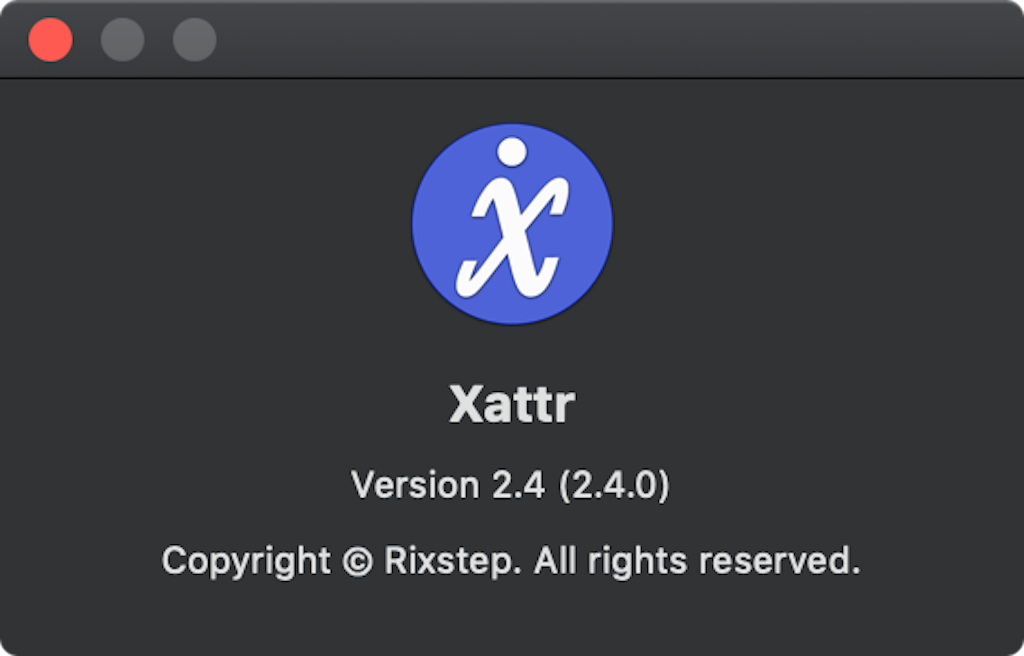Viewport: 1024px width, 656px height.
Task: Click the blue Xattr app icon
Action: [512, 224]
